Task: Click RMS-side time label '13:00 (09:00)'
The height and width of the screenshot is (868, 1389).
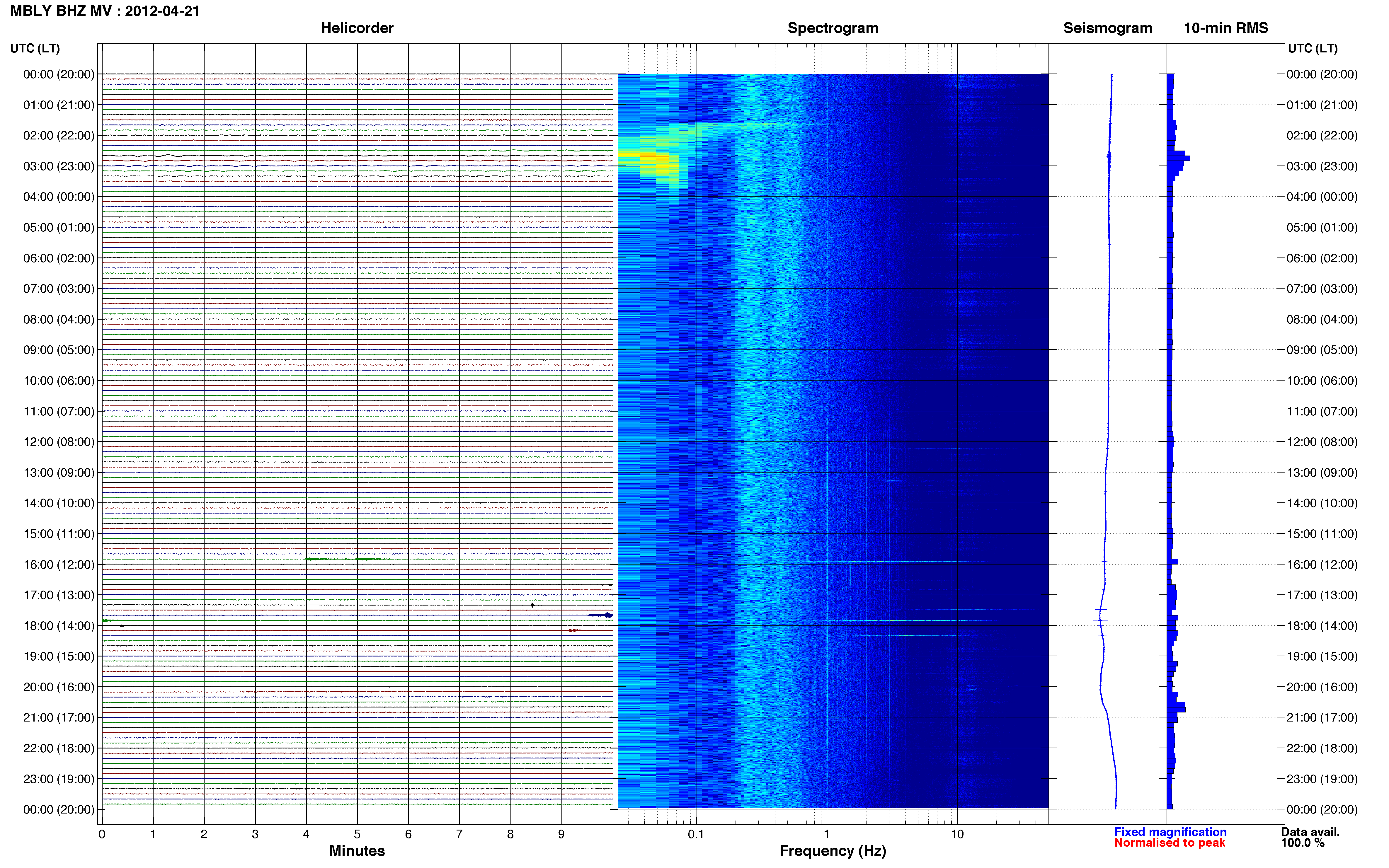Action: [1322, 473]
